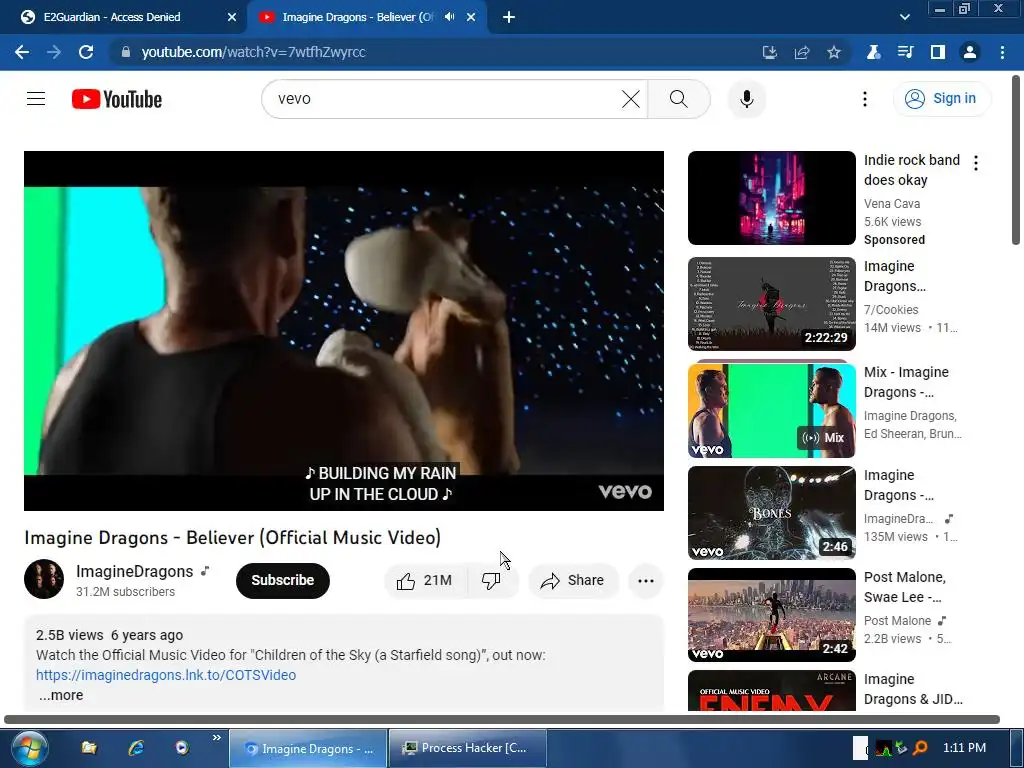Open Post Malone Swae Lee thumbnail
Screen dimensions: 1024x768
pos(771,615)
